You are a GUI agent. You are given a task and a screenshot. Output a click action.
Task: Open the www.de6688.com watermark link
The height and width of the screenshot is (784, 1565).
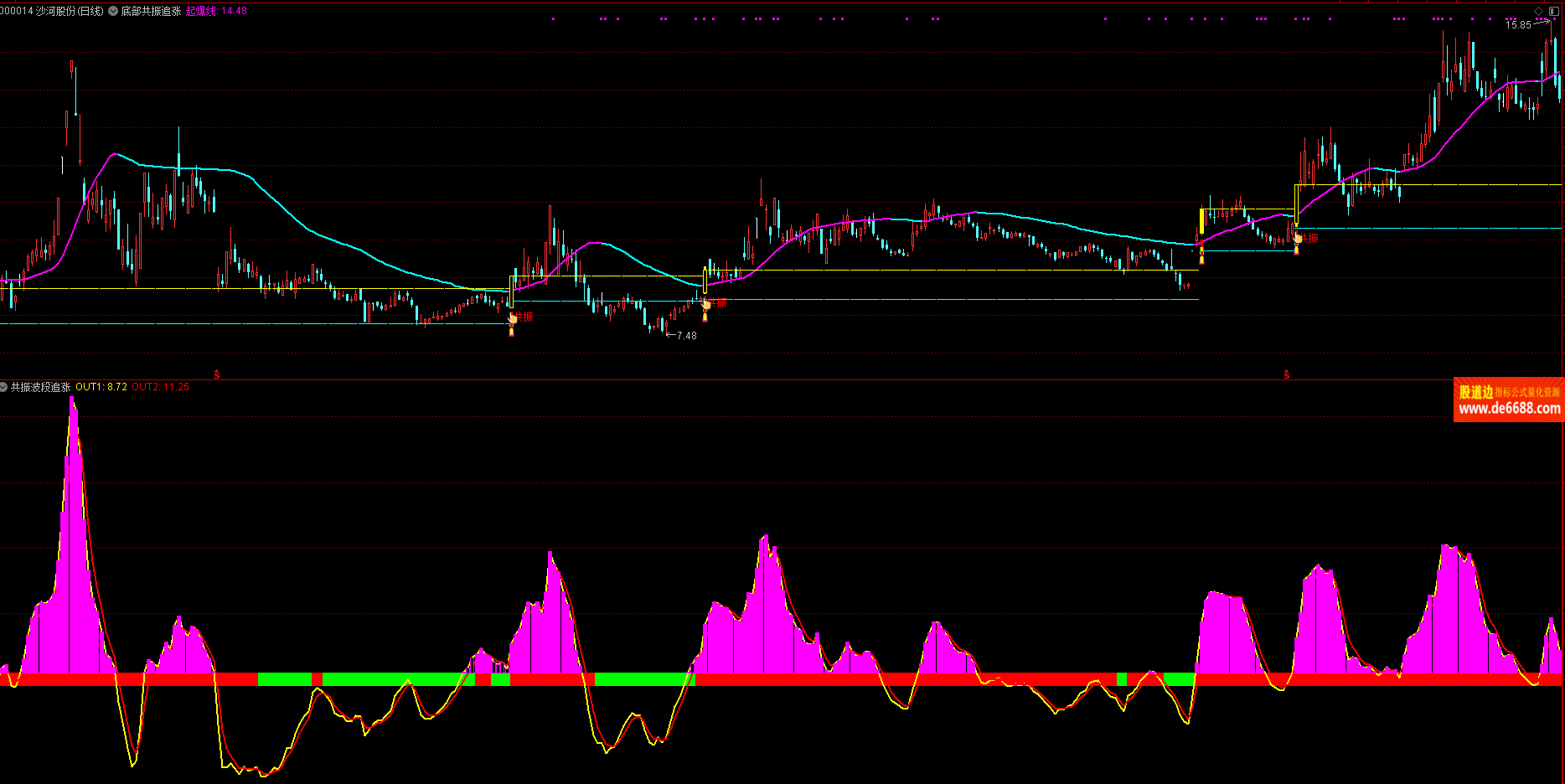click(x=1509, y=409)
